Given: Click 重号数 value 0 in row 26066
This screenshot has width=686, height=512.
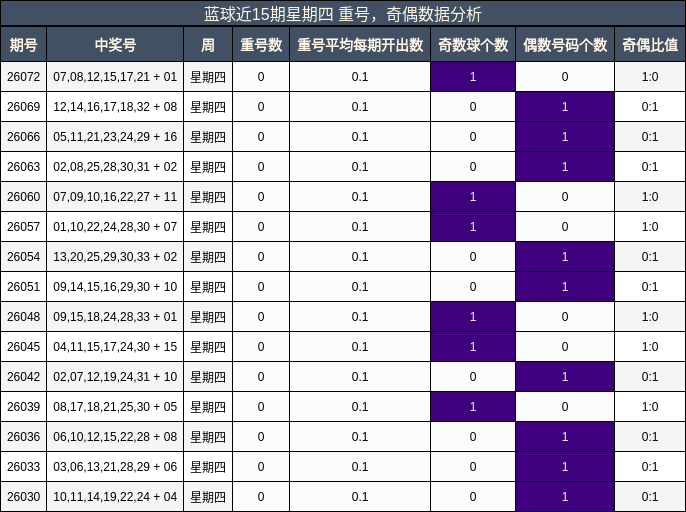Looking at the screenshot, I should [x=261, y=137].
